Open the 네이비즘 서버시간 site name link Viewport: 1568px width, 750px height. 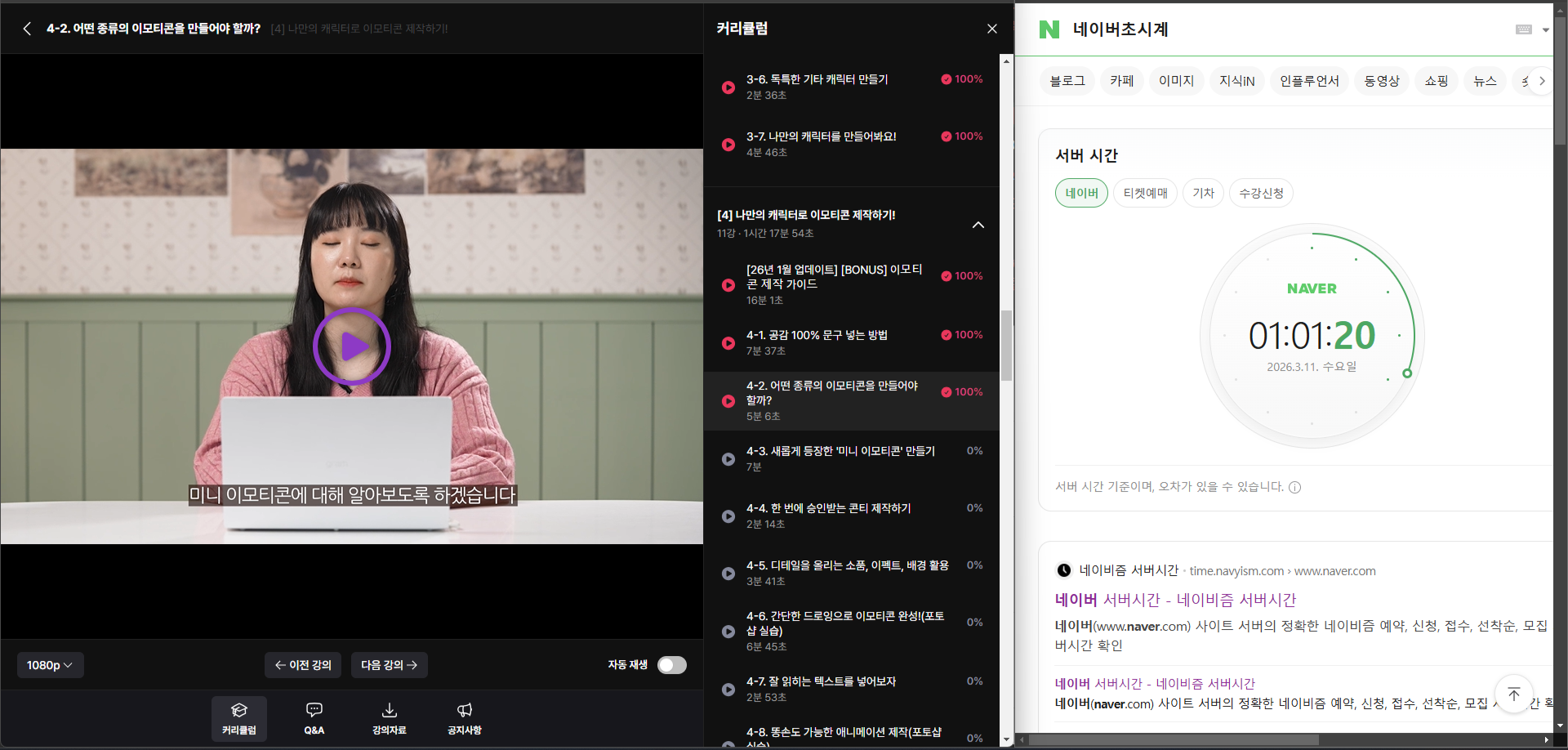coord(1129,570)
